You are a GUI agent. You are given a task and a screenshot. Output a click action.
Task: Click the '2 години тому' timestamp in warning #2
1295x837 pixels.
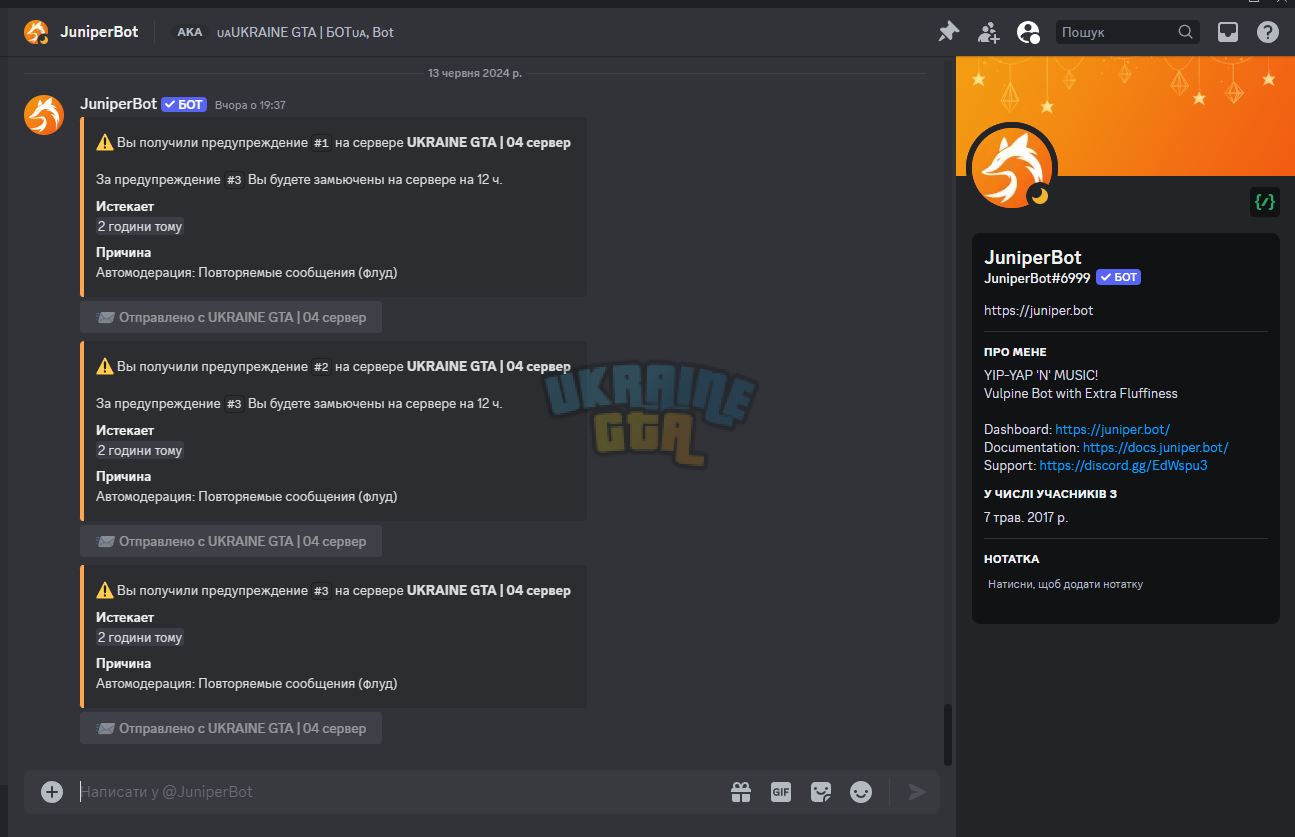click(140, 451)
